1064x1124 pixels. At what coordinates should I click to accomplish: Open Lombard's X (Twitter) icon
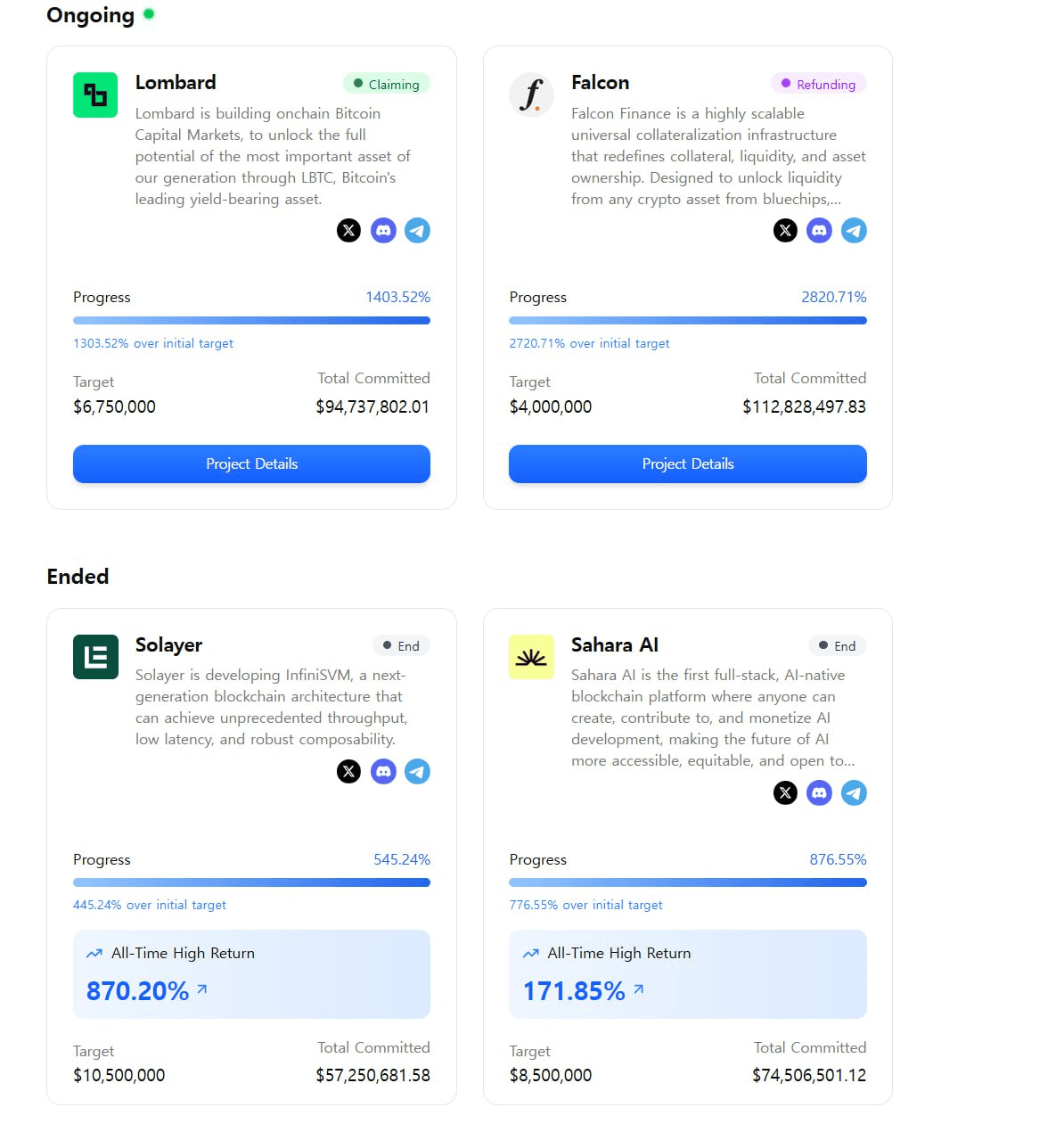click(349, 231)
